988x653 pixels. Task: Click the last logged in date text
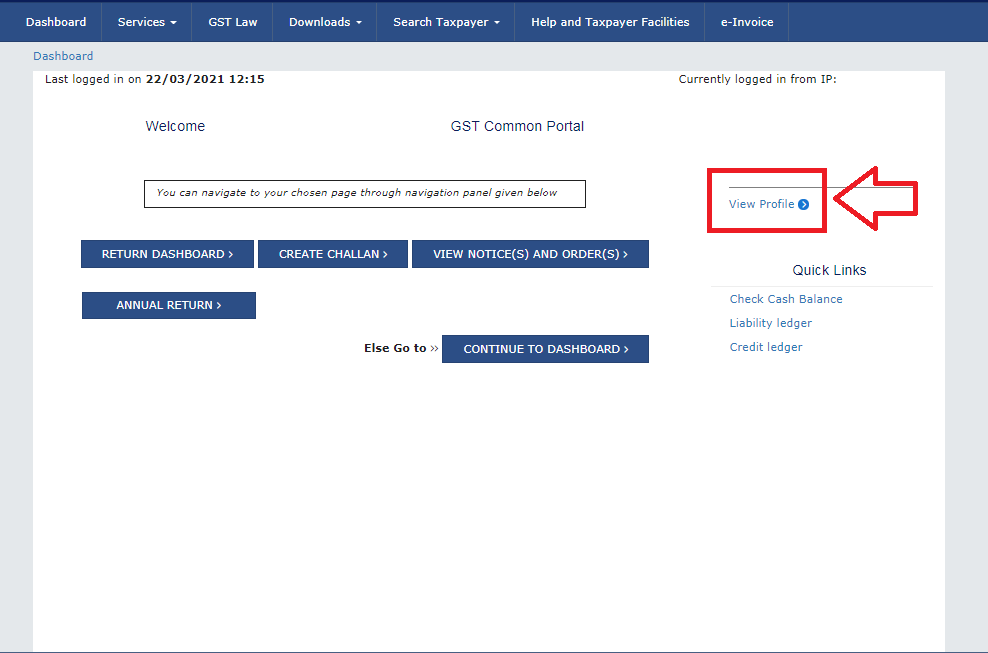205,79
